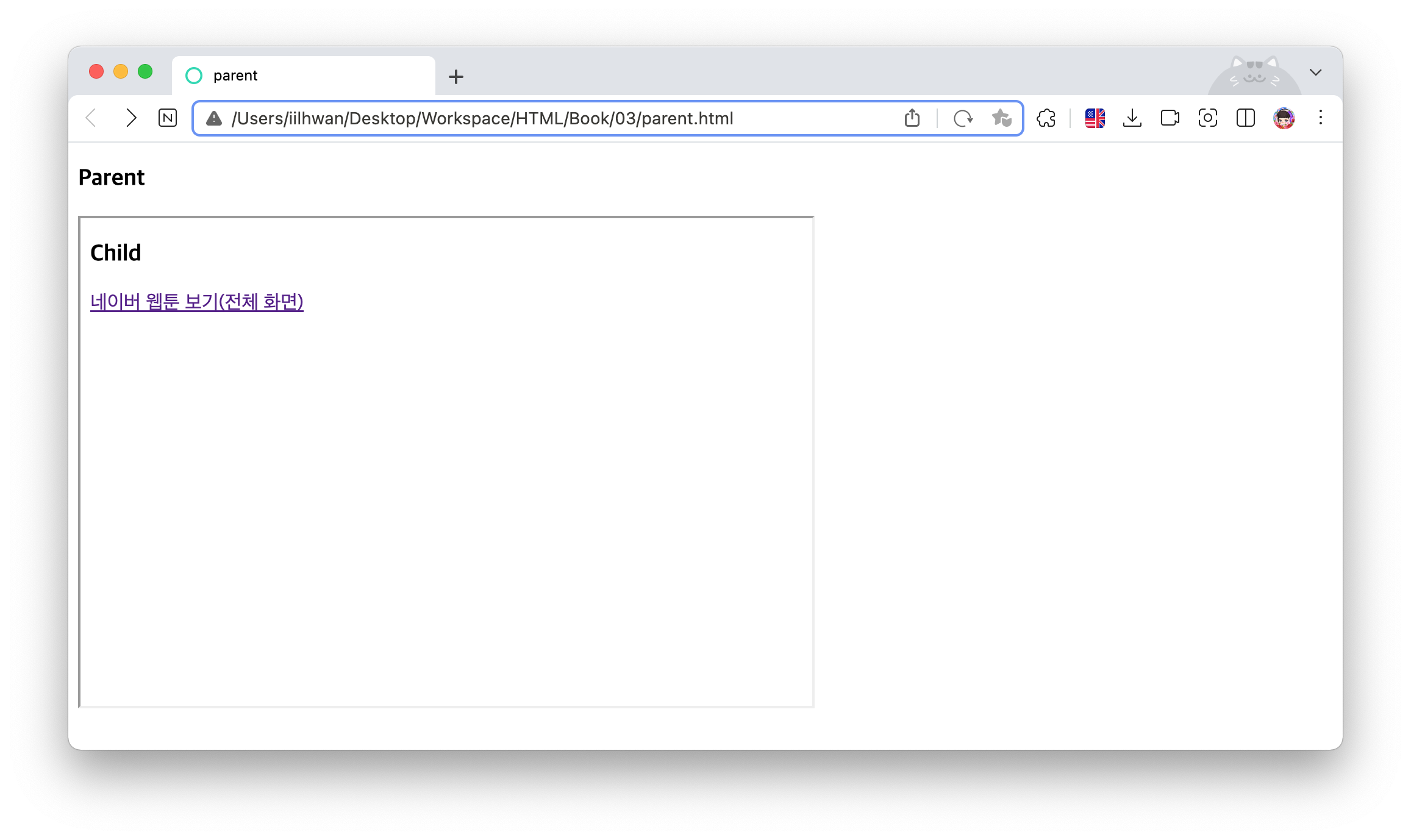This screenshot has height=840, width=1411.
Task: Click the browser forward arrow
Action: tap(130, 118)
